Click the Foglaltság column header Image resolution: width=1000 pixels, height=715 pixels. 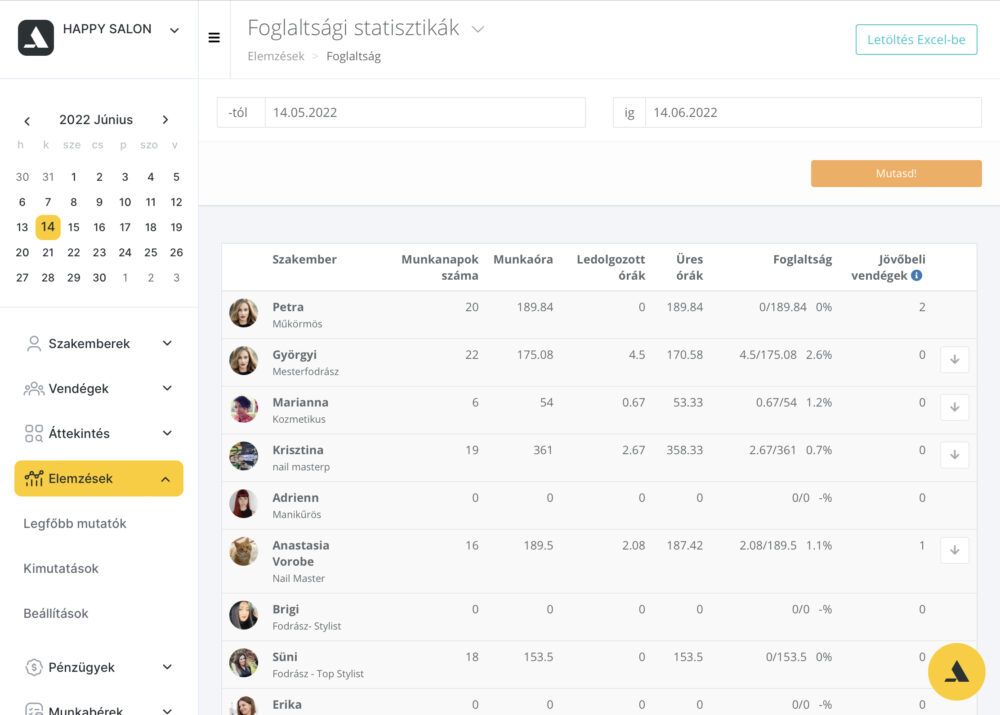(802, 260)
